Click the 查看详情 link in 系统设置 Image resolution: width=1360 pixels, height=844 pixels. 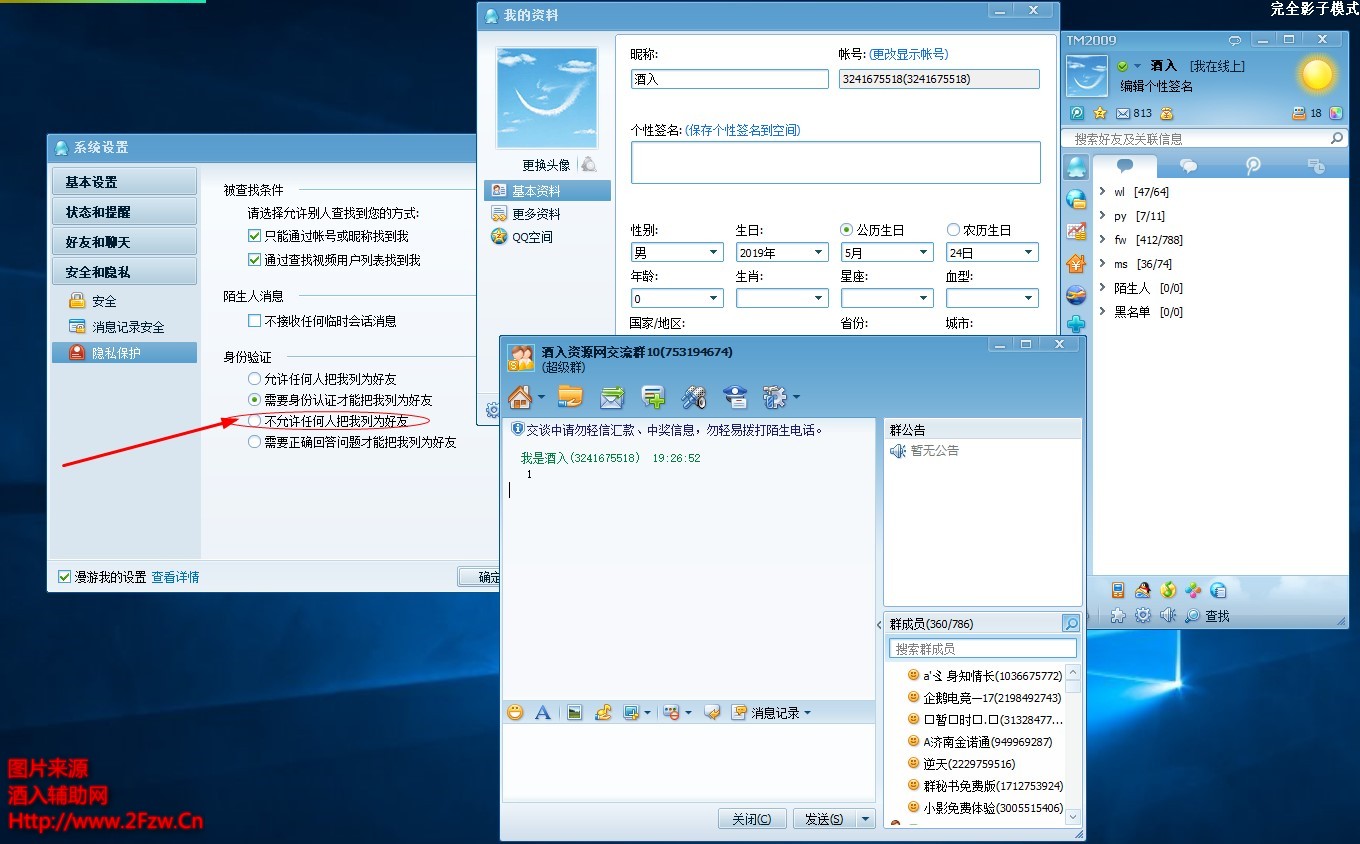pos(175,577)
